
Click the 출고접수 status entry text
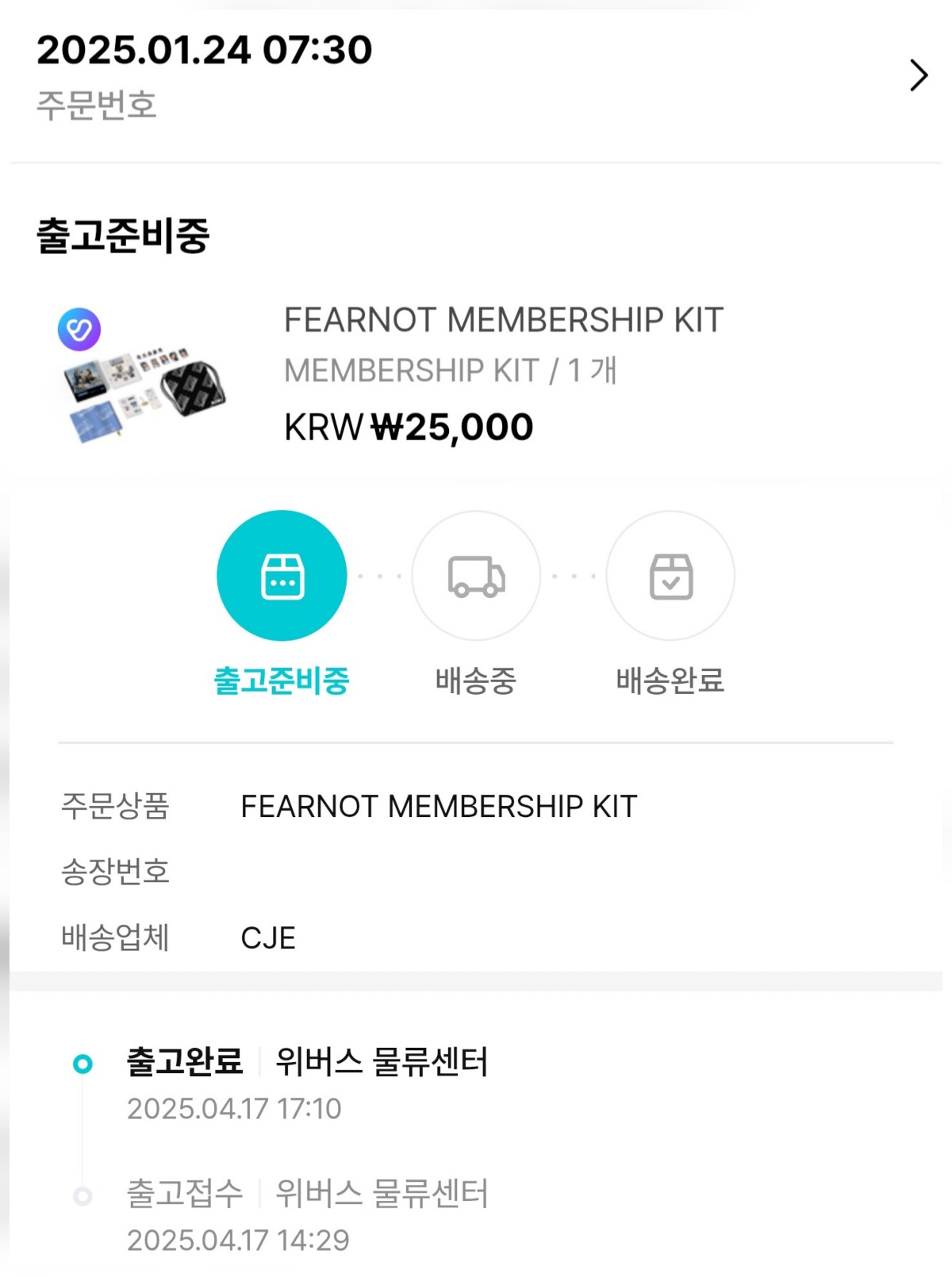[x=185, y=1194]
